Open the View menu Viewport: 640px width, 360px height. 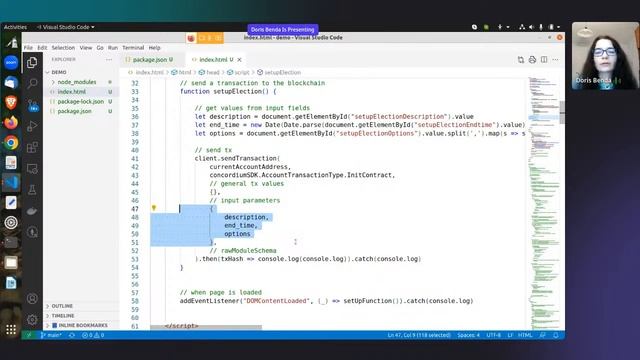pyautogui.click(x=86, y=48)
